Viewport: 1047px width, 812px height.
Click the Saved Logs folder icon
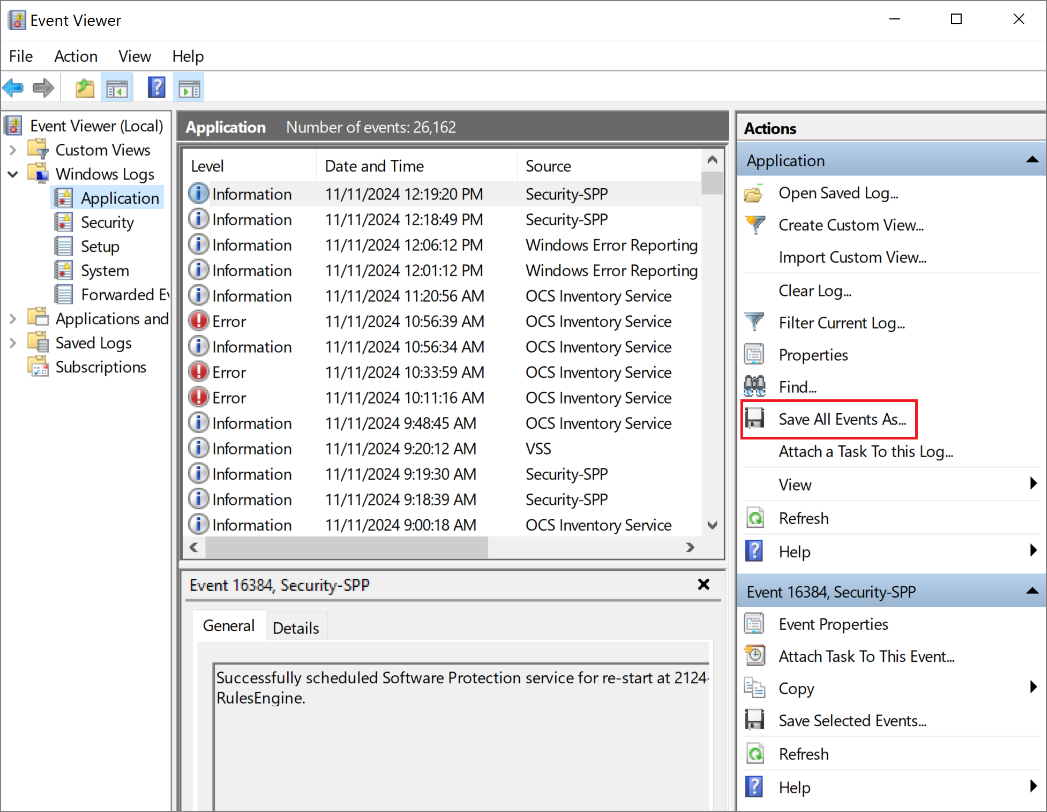click(39, 342)
